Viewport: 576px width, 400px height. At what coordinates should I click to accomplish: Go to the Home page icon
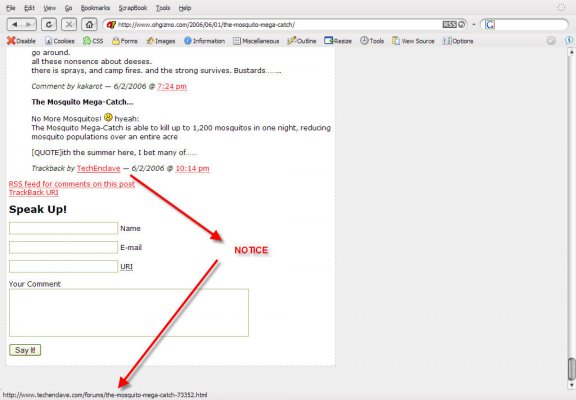tap(89, 25)
